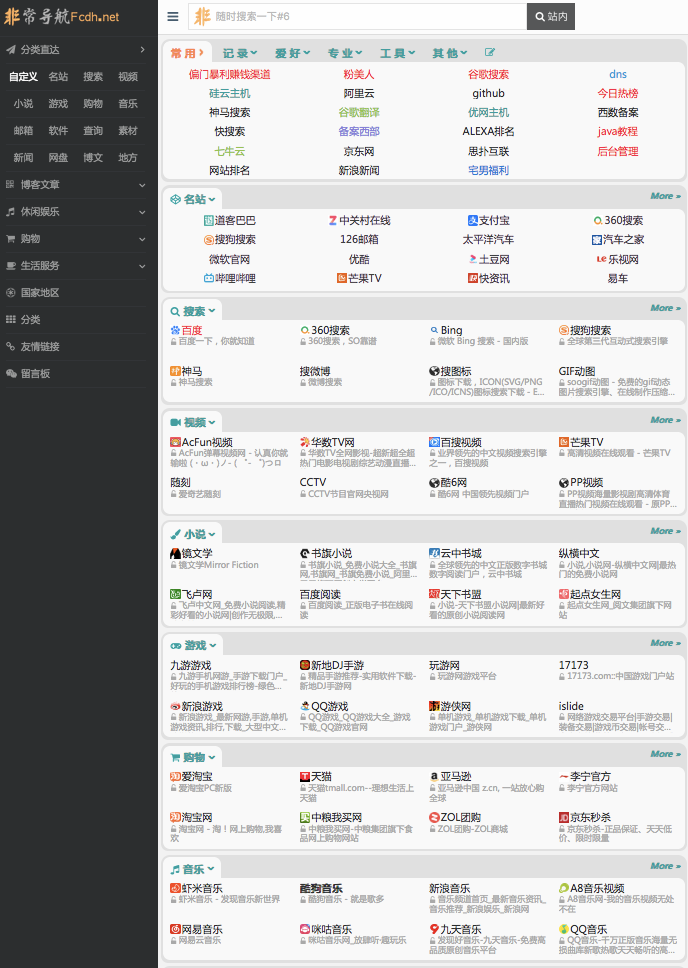Image resolution: width=688 pixels, height=968 pixels.
Task: Select the 常用 tab
Action: click(x=187, y=53)
